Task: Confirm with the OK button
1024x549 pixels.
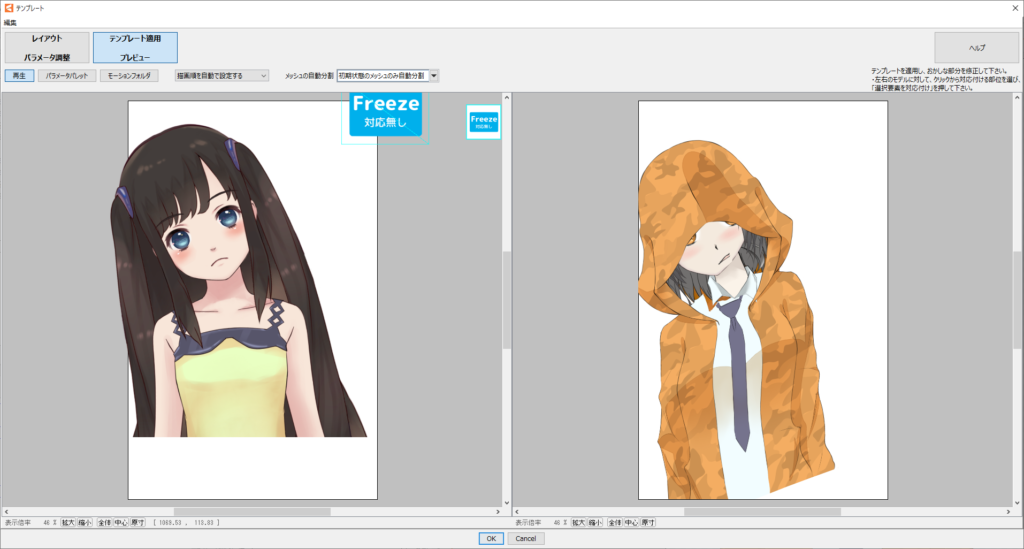Action: [x=491, y=539]
